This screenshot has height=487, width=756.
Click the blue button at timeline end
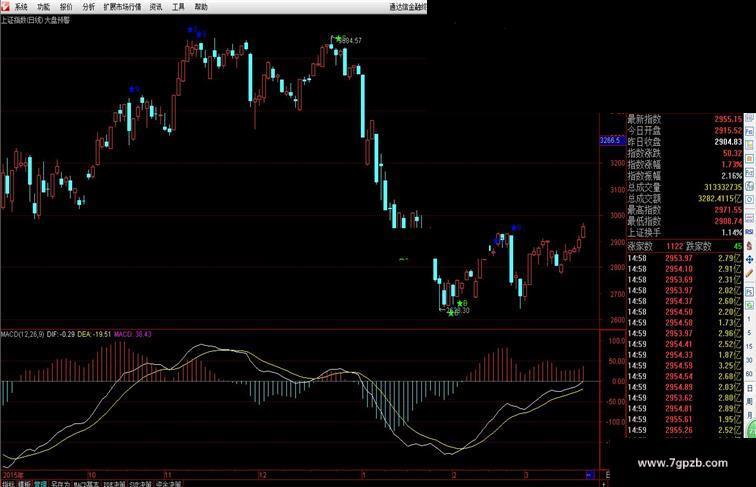pyautogui.click(x=589, y=475)
